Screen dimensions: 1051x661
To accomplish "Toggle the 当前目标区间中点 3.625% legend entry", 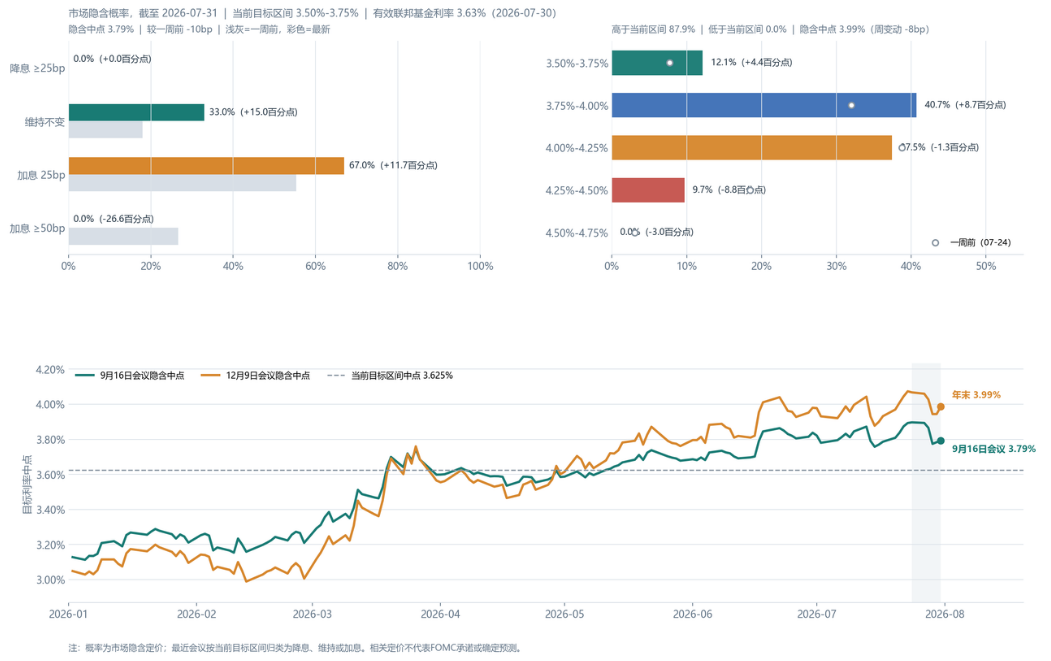I will coord(390,375).
